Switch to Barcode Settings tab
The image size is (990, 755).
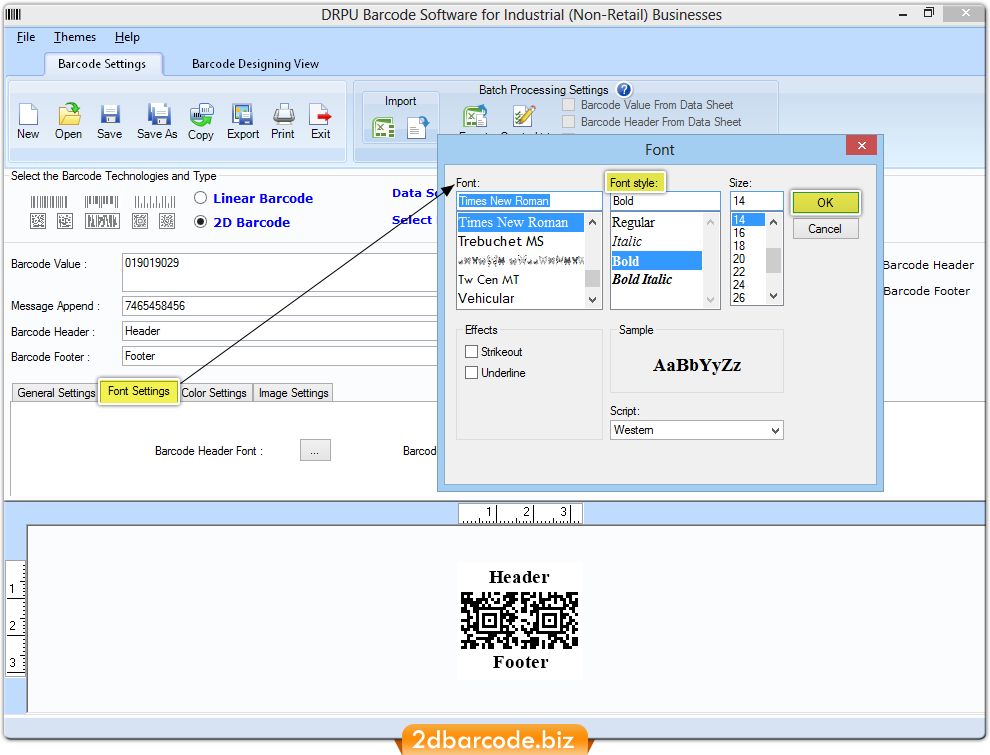pos(102,64)
